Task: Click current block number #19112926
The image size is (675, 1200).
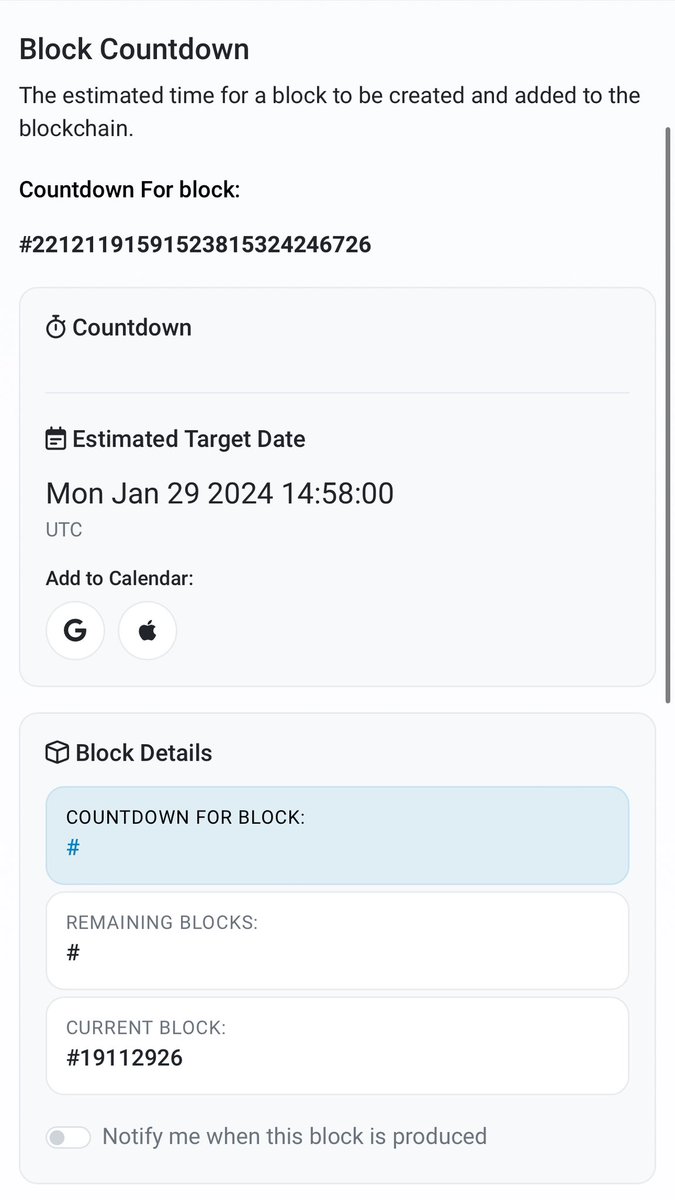Action: tap(124, 1058)
